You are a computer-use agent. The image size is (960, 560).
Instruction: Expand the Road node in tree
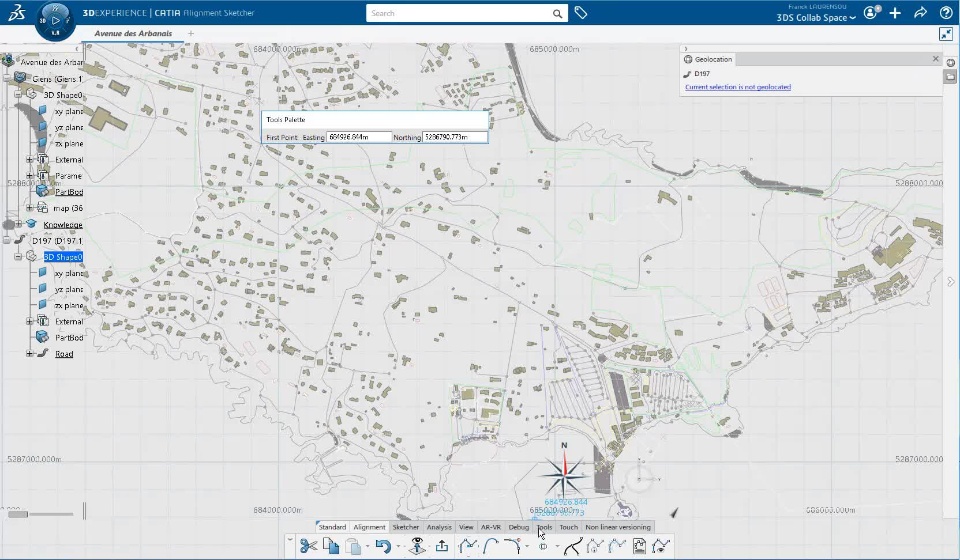click(x=29, y=354)
